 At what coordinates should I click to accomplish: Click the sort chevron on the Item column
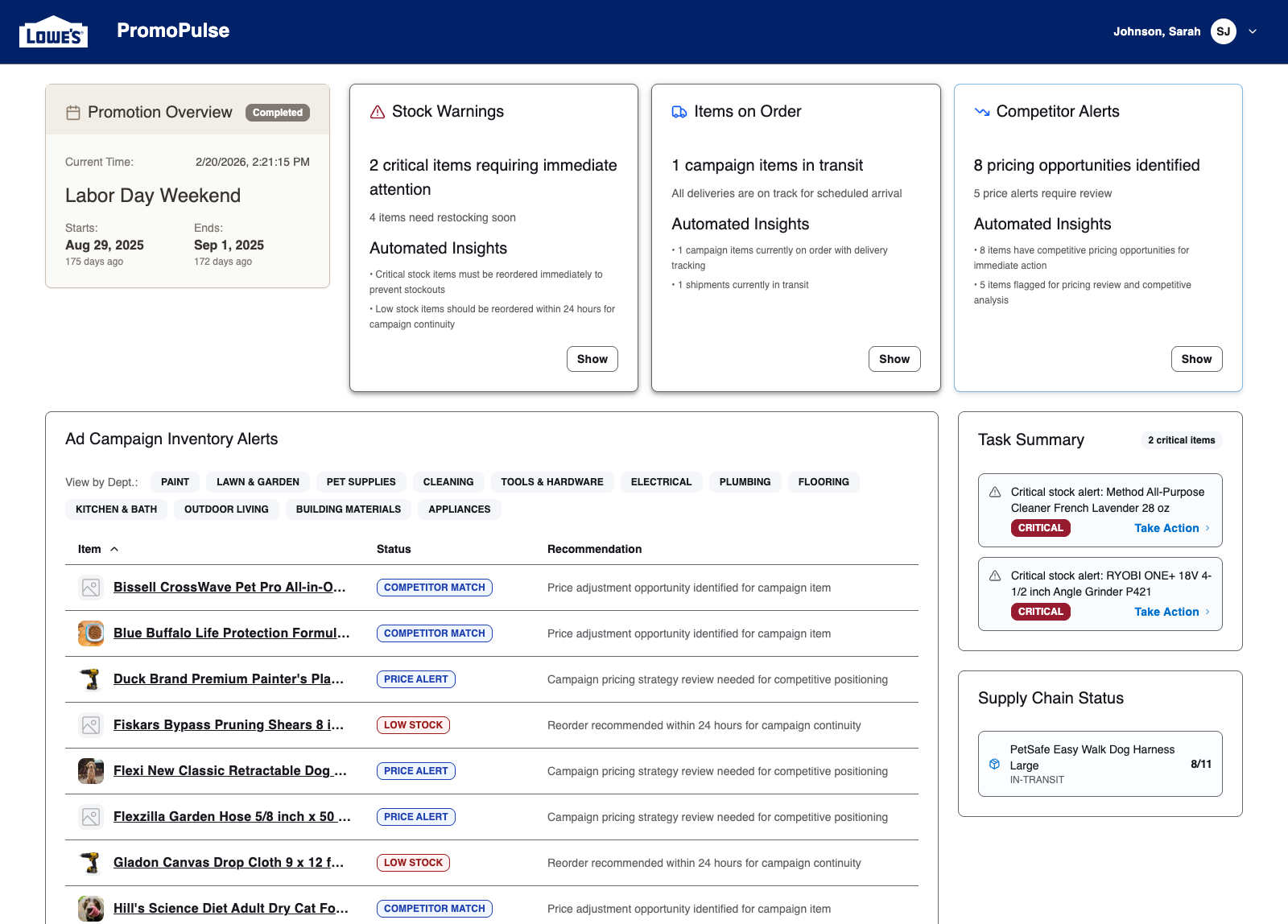tap(114, 549)
